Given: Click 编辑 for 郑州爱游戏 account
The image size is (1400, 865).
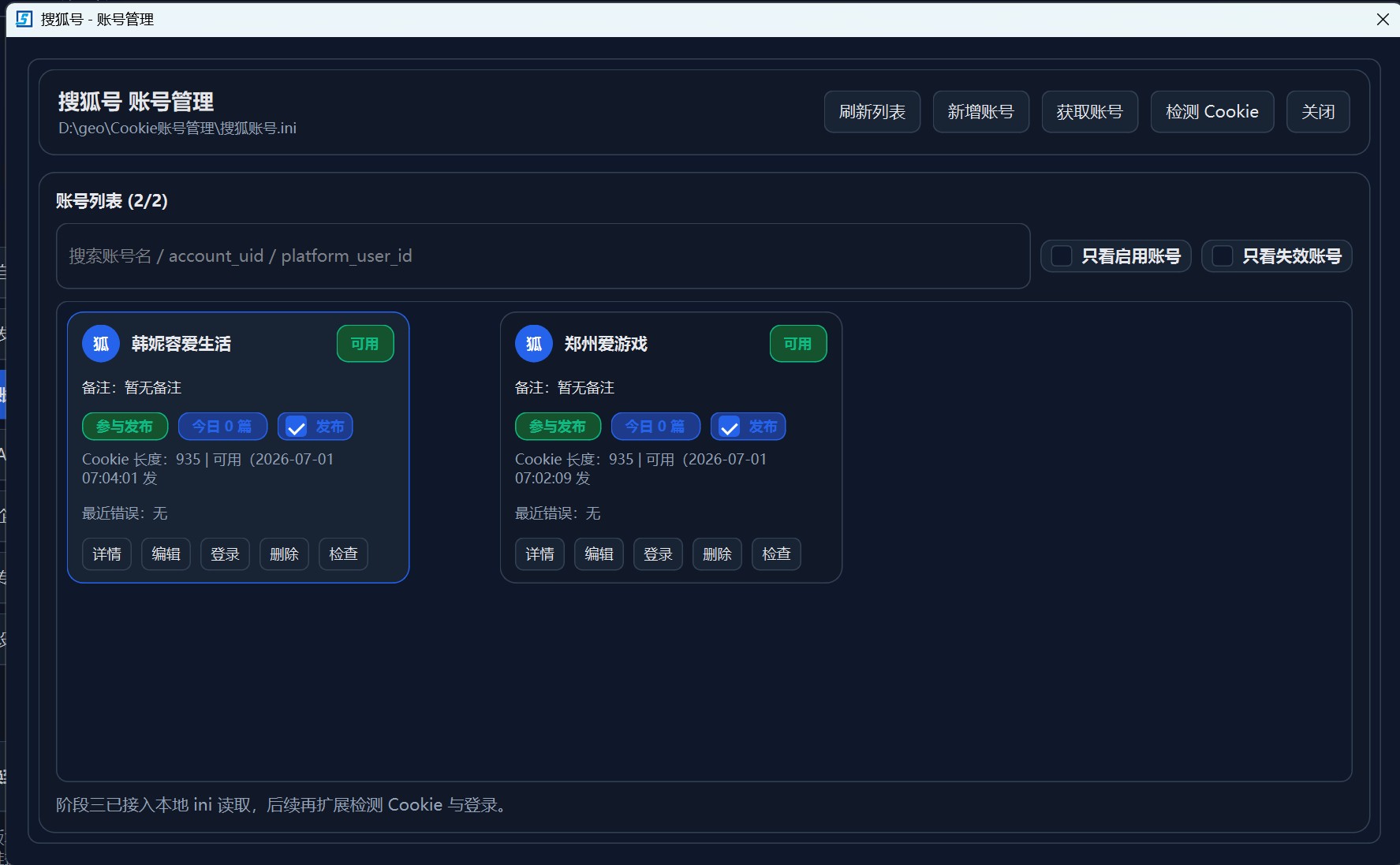Looking at the screenshot, I should tap(599, 554).
